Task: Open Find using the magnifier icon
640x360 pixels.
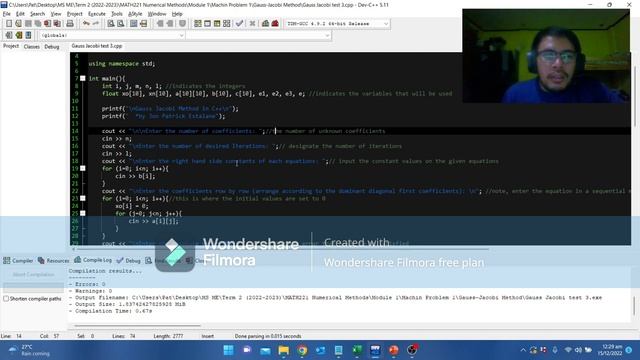Action: [111, 24]
